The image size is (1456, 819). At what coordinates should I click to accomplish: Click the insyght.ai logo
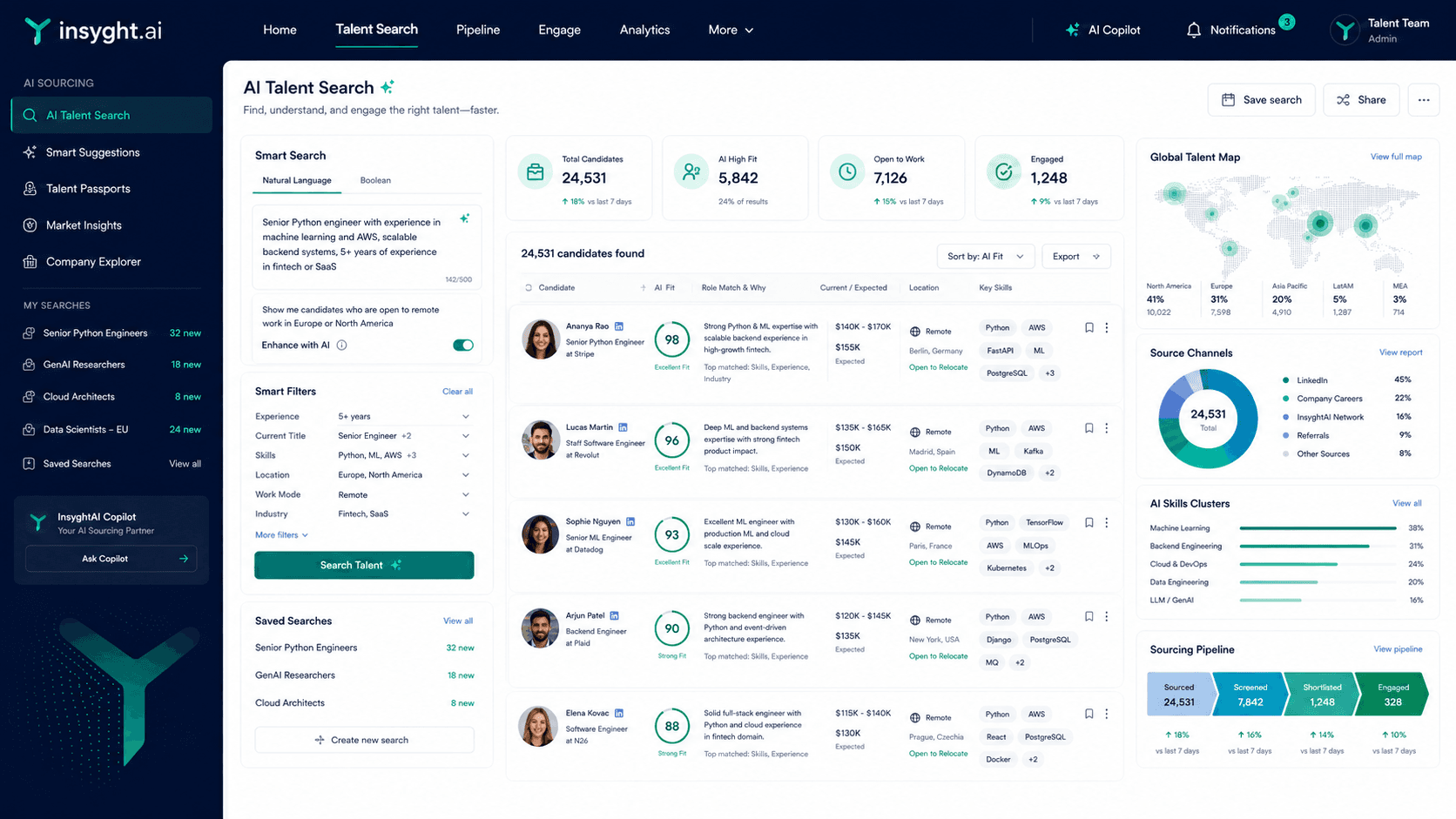(x=93, y=30)
